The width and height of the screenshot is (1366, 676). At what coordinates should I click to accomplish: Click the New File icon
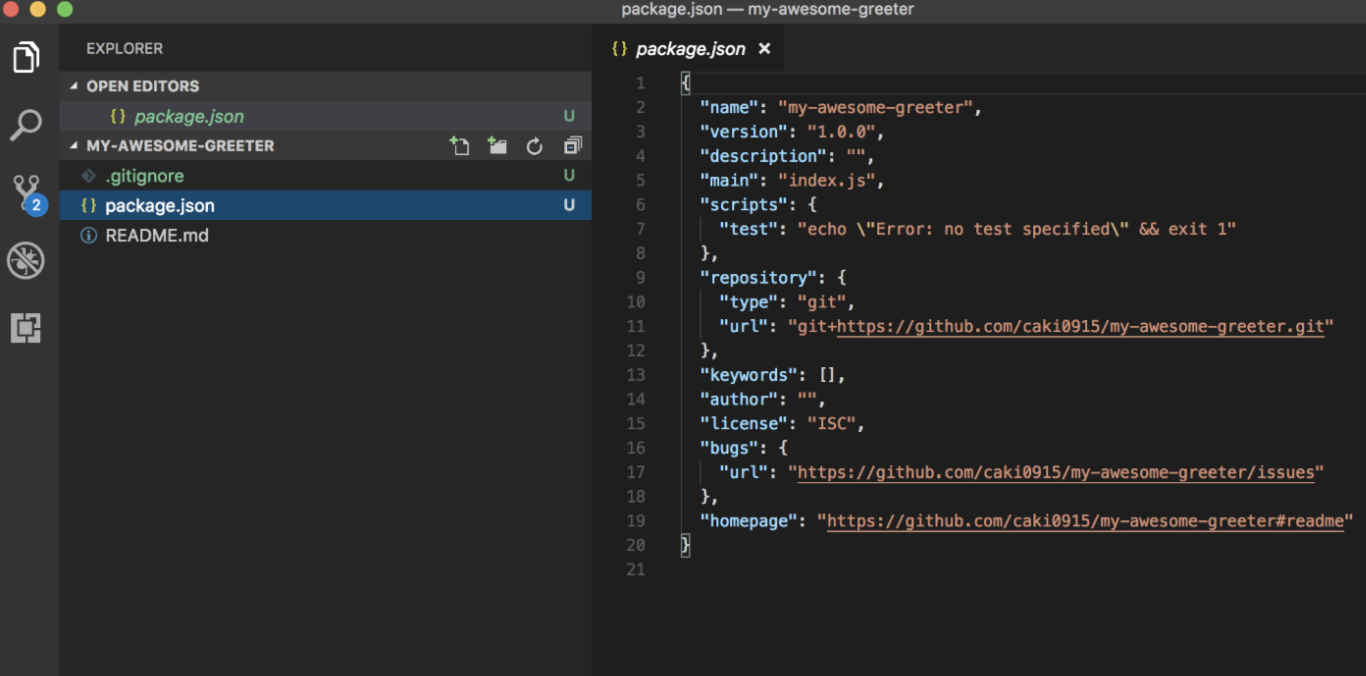pos(459,146)
